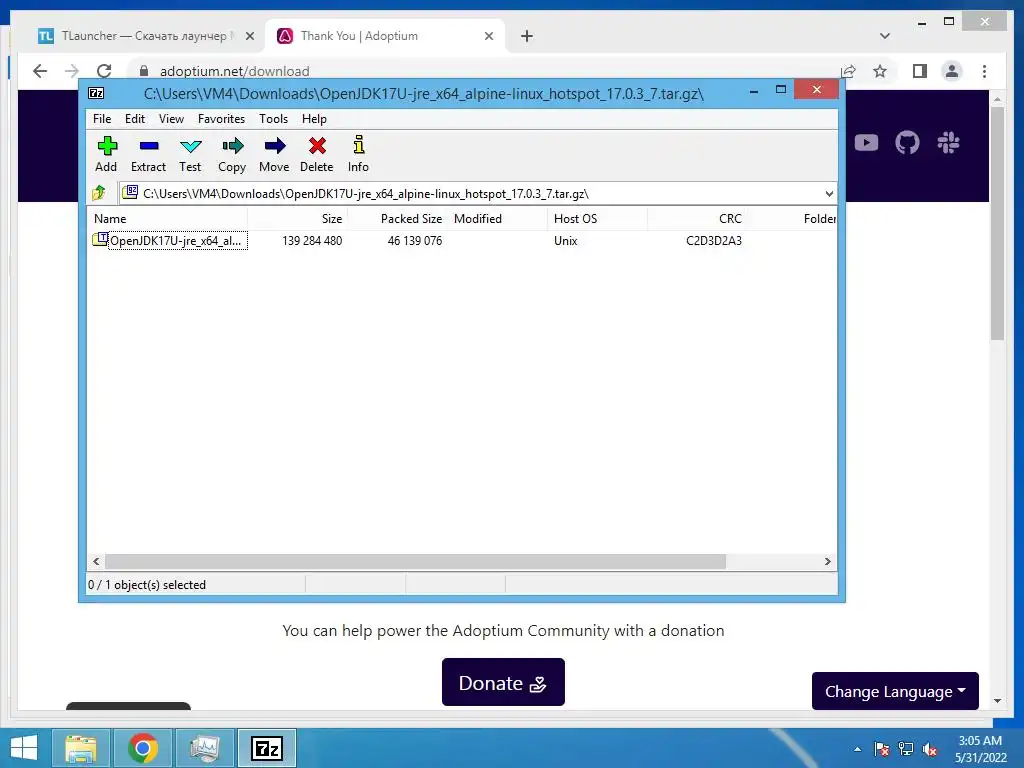Viewport: 1024px width, 768px height.
Task: Open the Tools menu in 7-Zip
Action: click(273, 119)
